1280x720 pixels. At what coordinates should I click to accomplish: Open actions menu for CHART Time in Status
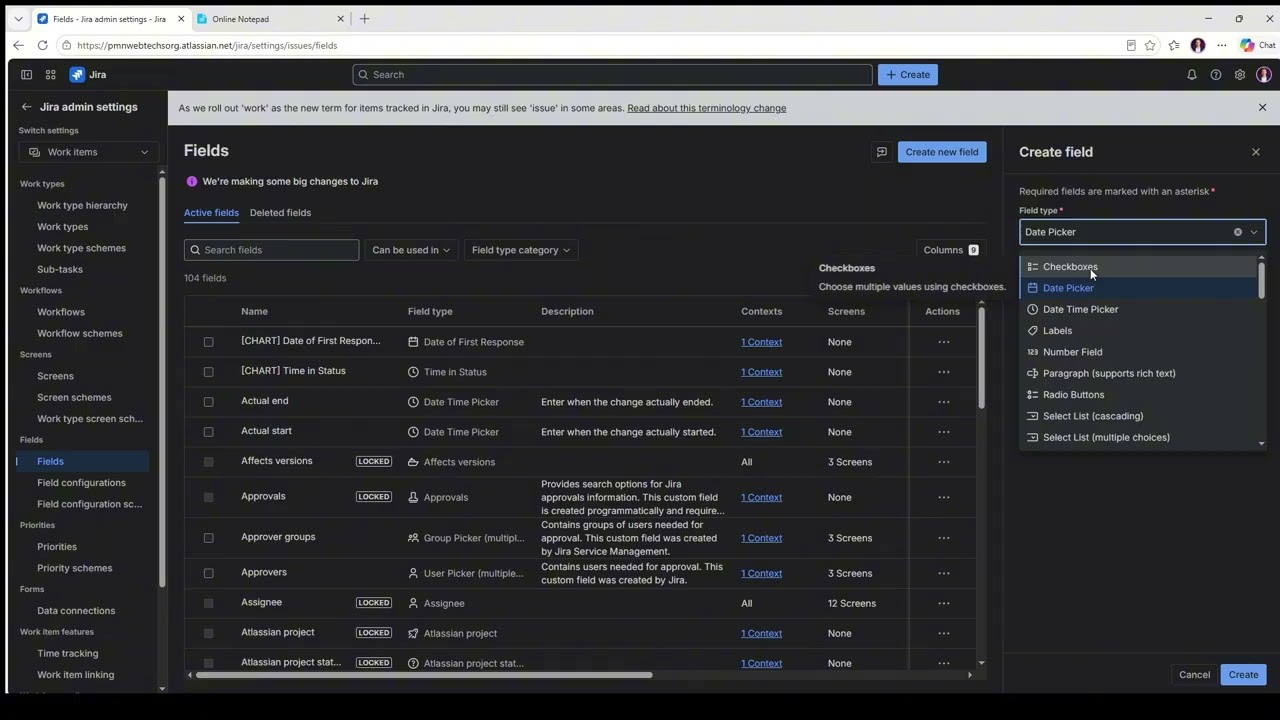tap(944, 372)
